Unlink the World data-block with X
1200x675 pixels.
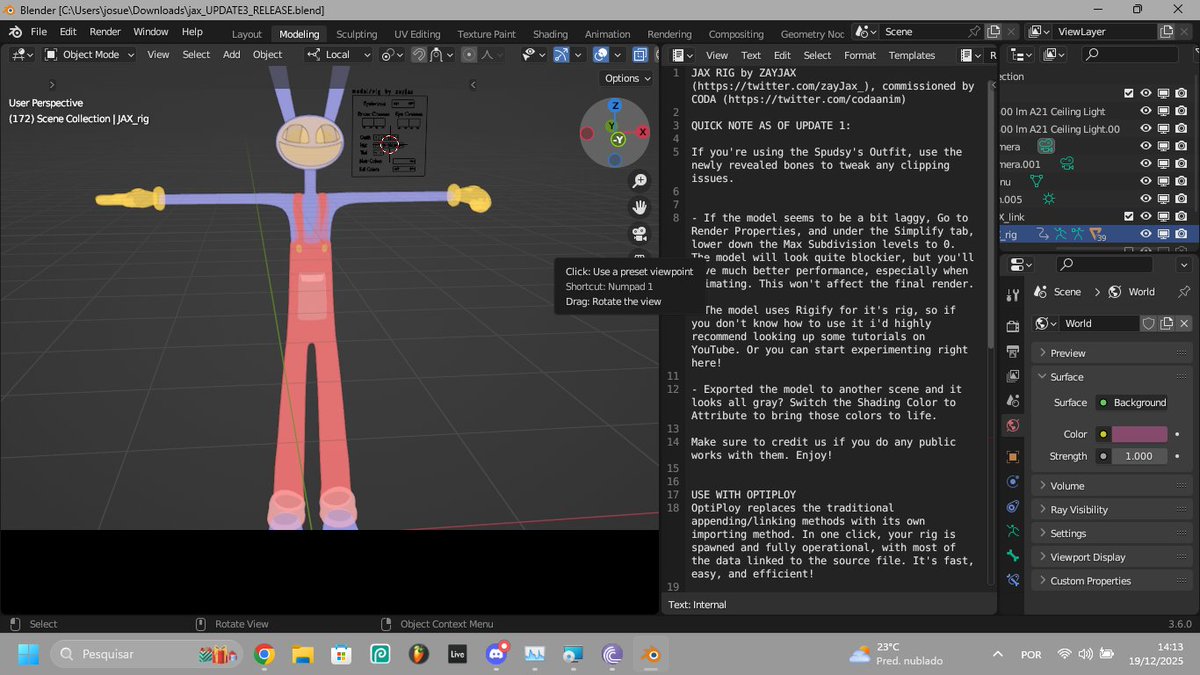pos(1185,323)
